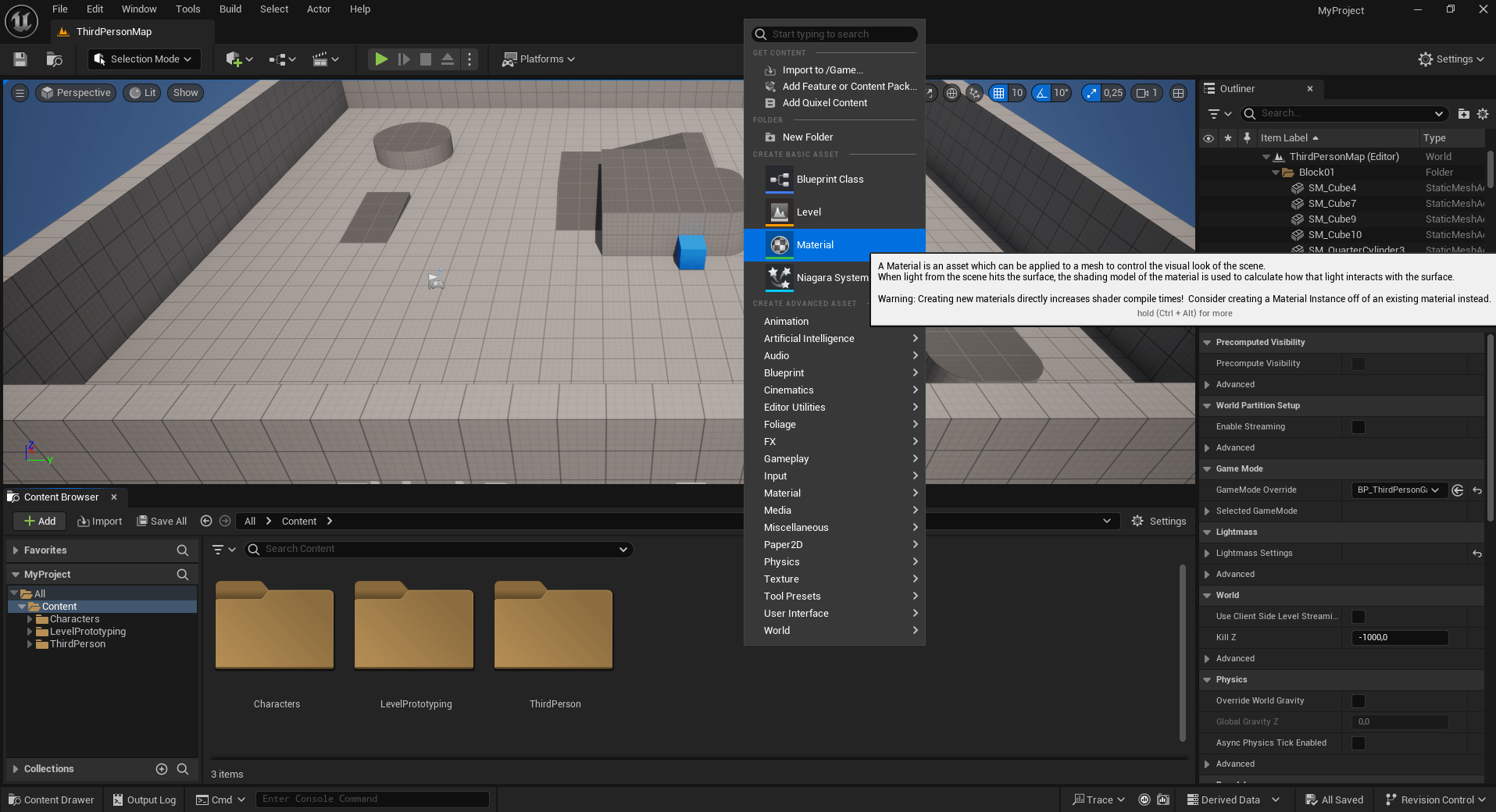The width and height of the screenshot is (1496, 812).
Task: Click the Add button in Content Browser
Action: click(x=40, y=522)
